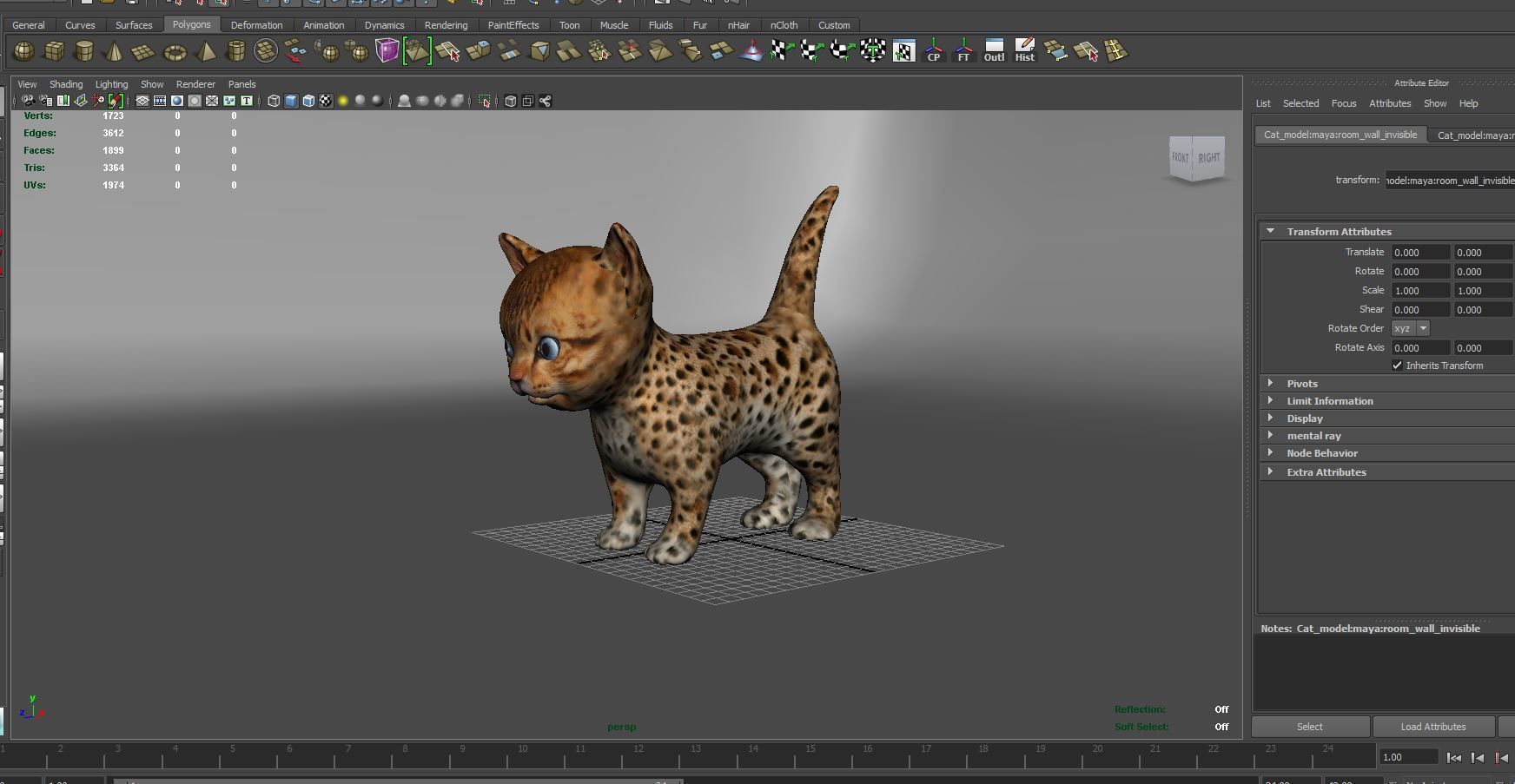Create a polygon pyramid from the shelf
This screenshot has height=784, width=1515.
click(x=205, y=51)
